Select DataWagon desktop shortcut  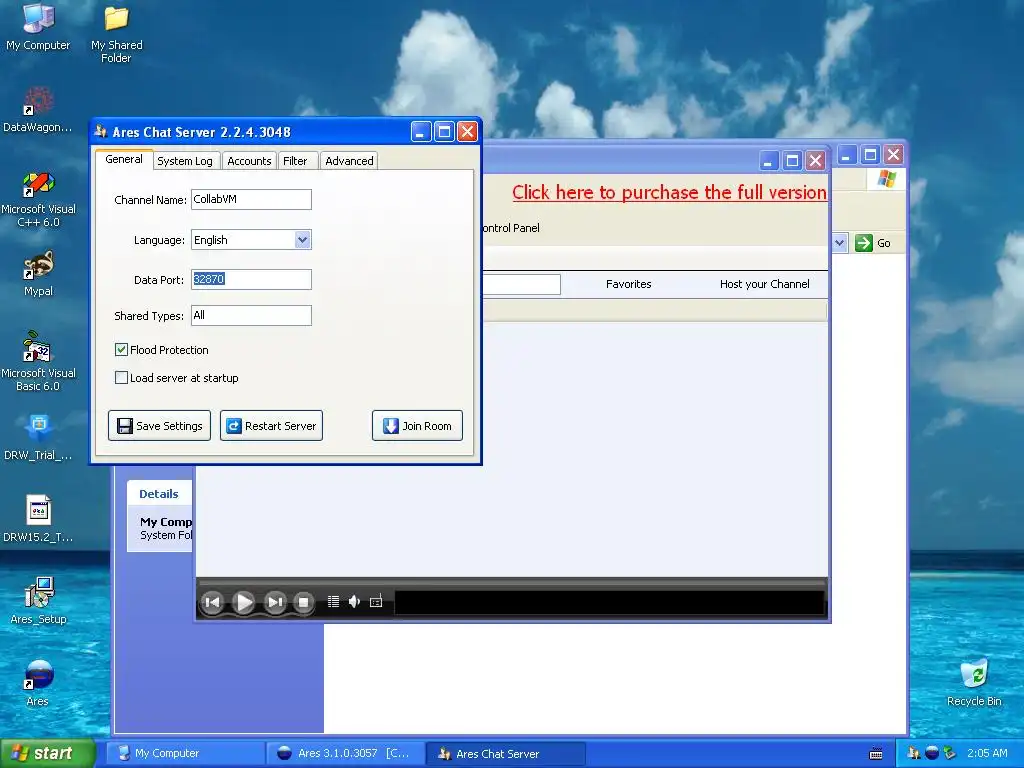(x=38, y=110)
